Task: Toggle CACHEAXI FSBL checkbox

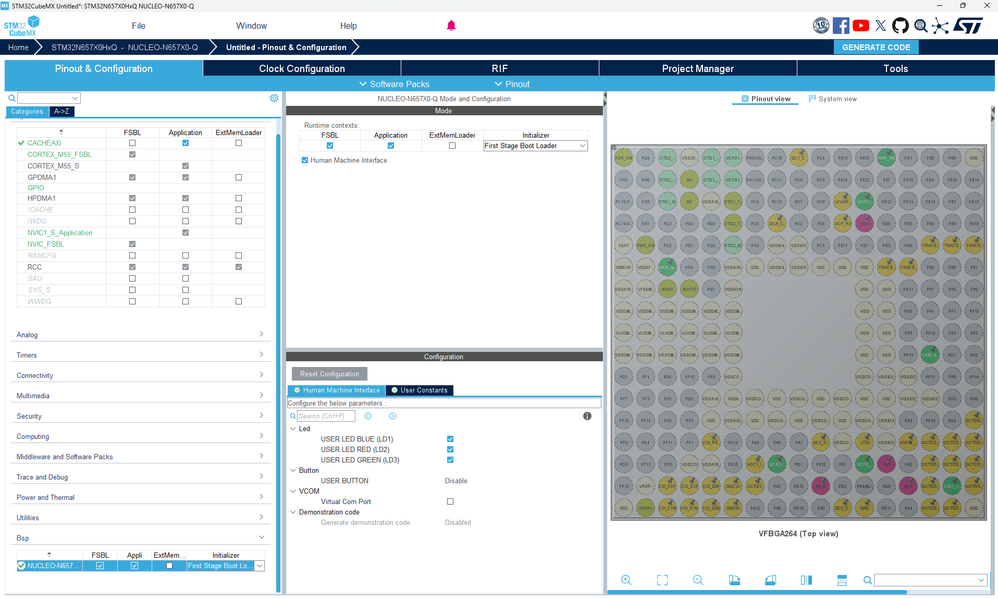Action: point(132,143)
